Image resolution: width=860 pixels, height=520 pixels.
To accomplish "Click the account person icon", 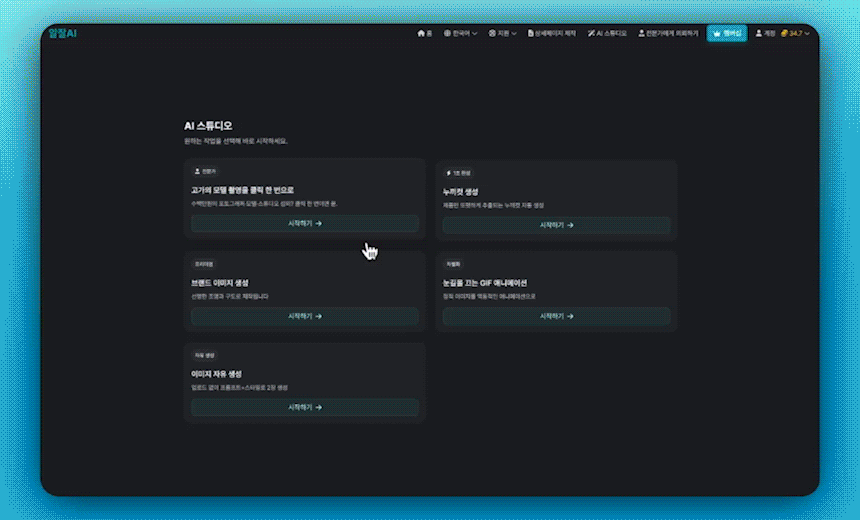I will point(759,33).
